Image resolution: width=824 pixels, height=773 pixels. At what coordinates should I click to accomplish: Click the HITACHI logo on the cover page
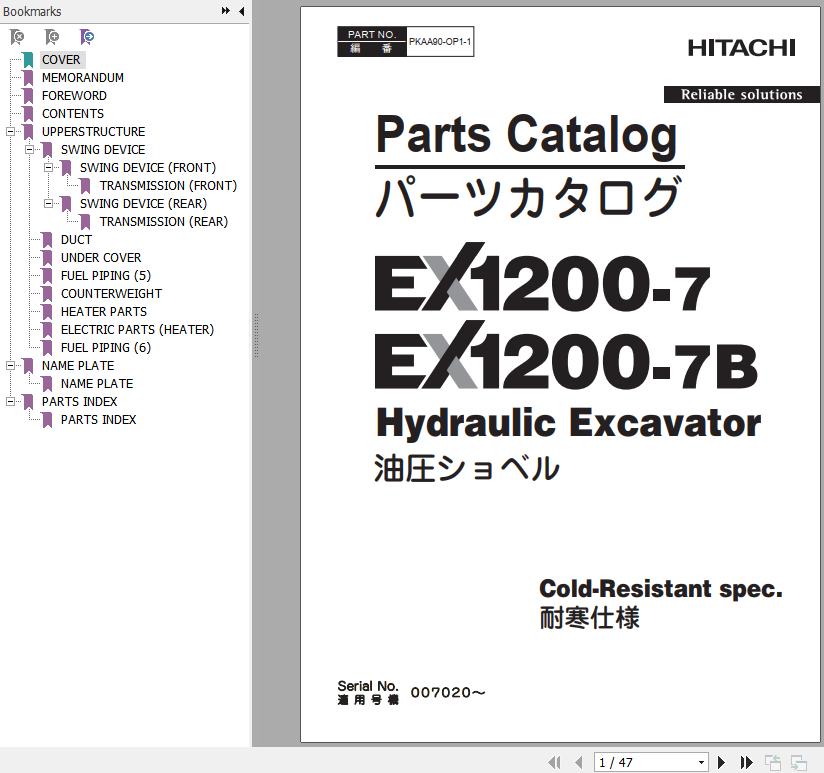pyautogui.click(x=741, y=48)
